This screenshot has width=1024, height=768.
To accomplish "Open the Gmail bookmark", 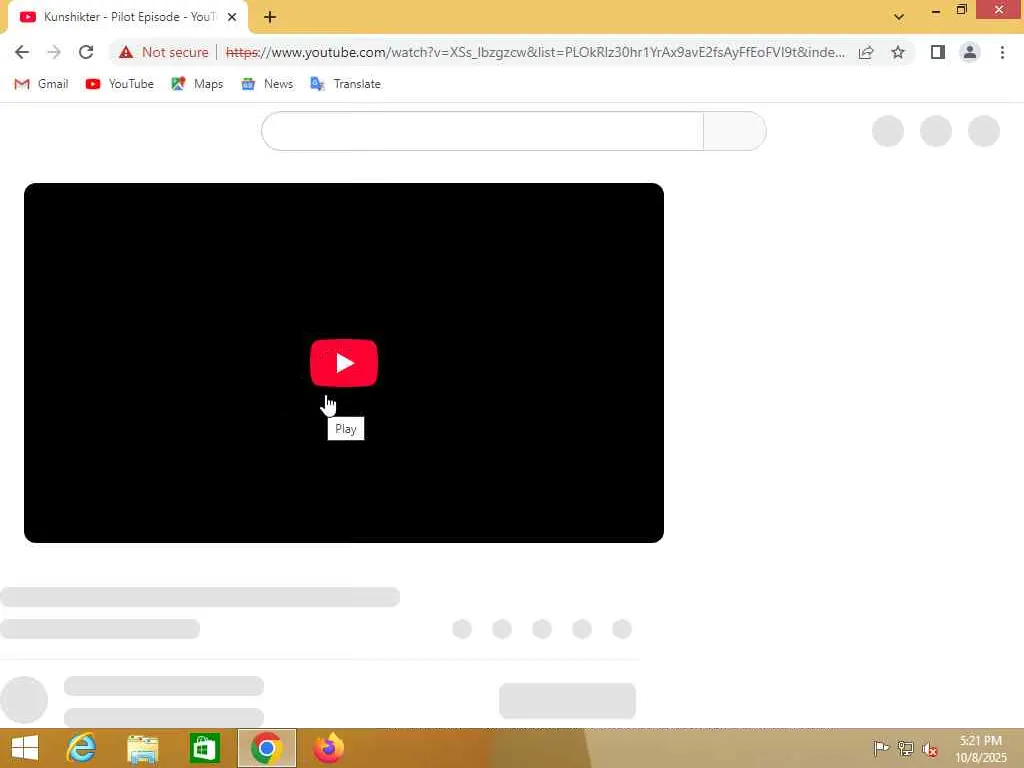I will point(41,84).
